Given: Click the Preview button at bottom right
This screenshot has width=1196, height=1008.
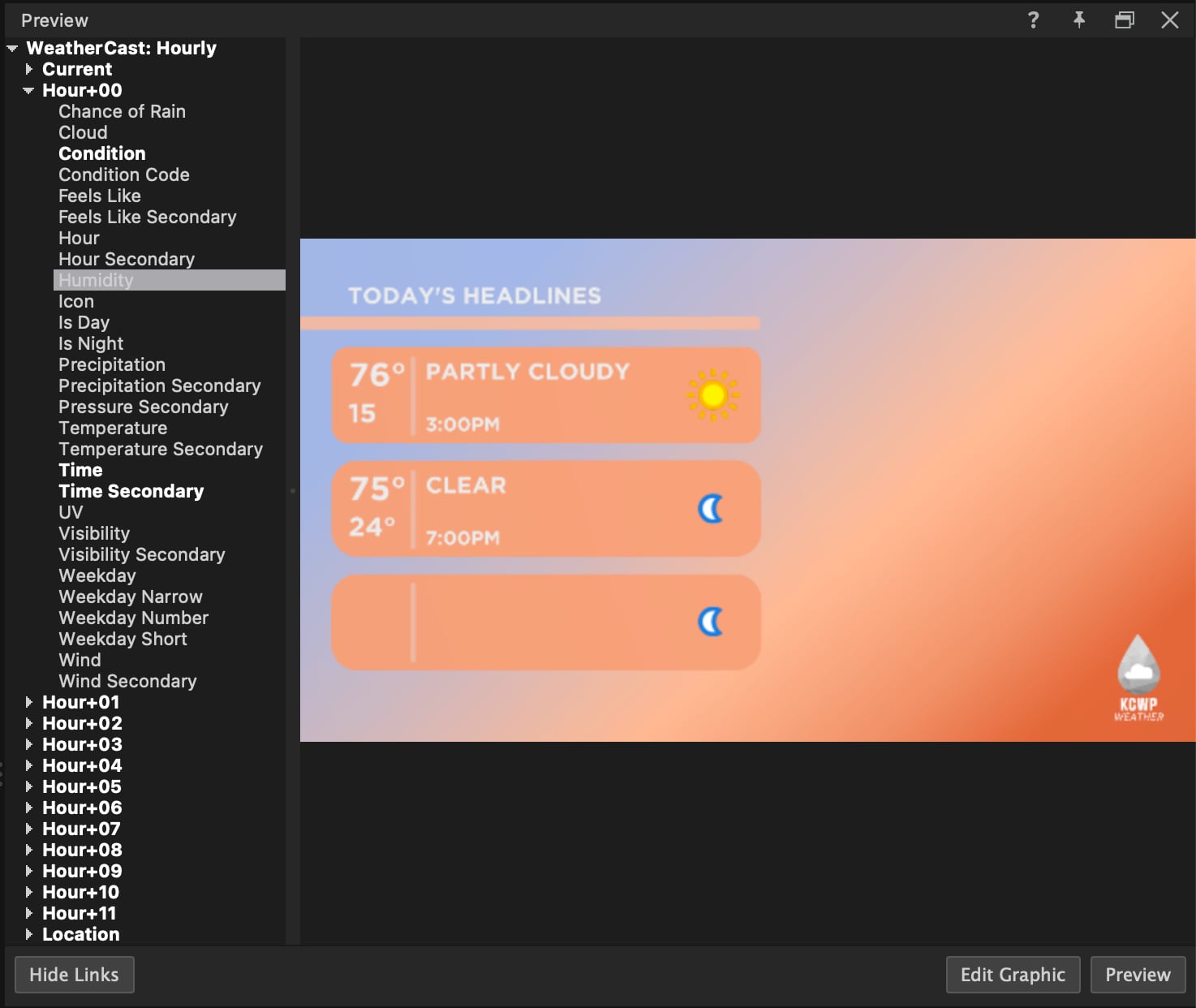Looking at the screenshot, I should pos(1138,975).
